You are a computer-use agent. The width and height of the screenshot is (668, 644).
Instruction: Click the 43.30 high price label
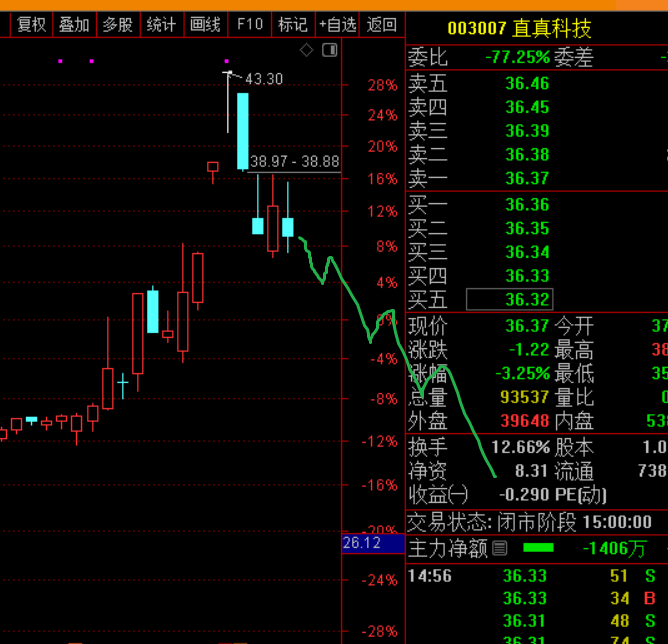[264, 79]
